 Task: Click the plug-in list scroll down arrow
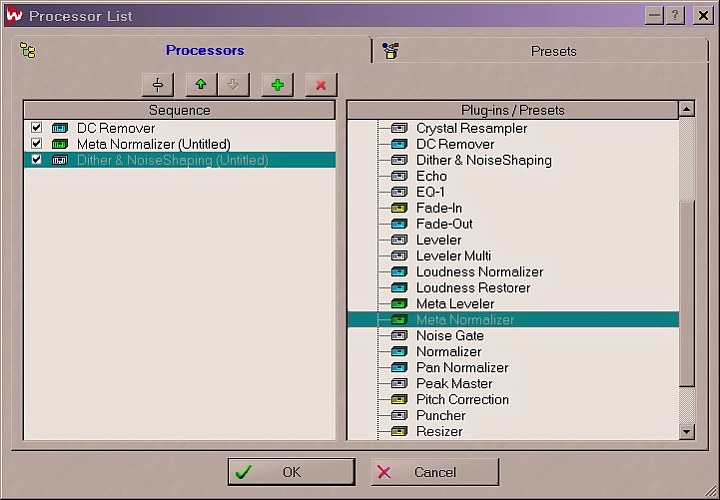(x=686, y=432)
